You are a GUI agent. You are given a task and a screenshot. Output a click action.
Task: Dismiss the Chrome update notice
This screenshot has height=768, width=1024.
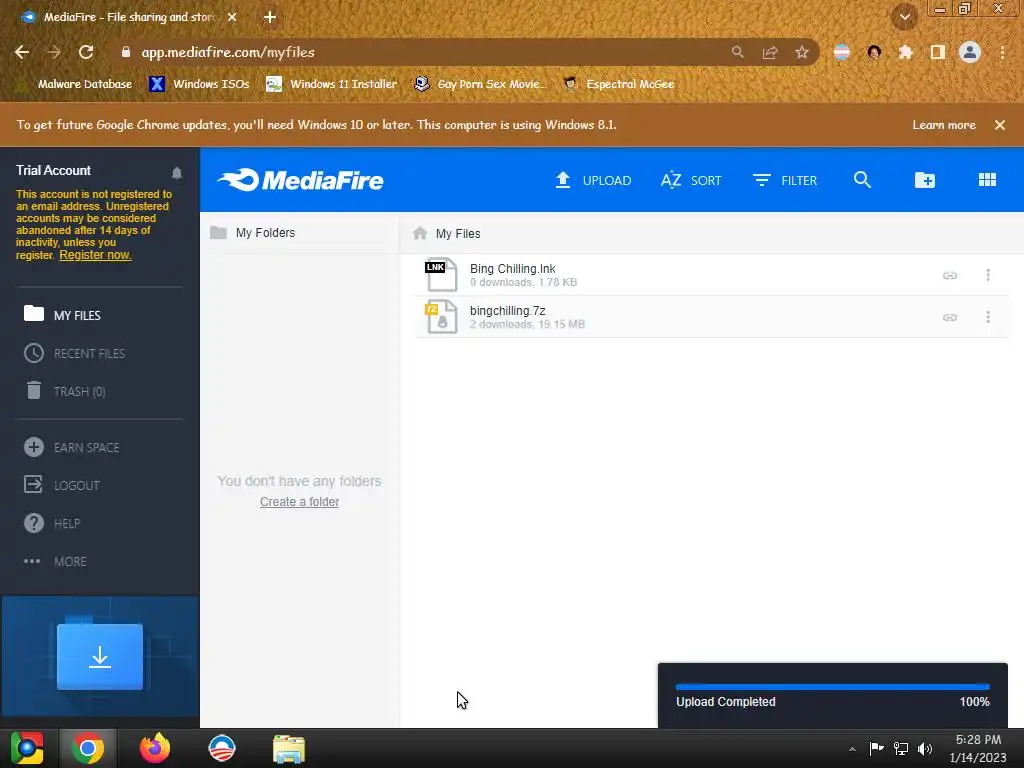[1000, 125]
